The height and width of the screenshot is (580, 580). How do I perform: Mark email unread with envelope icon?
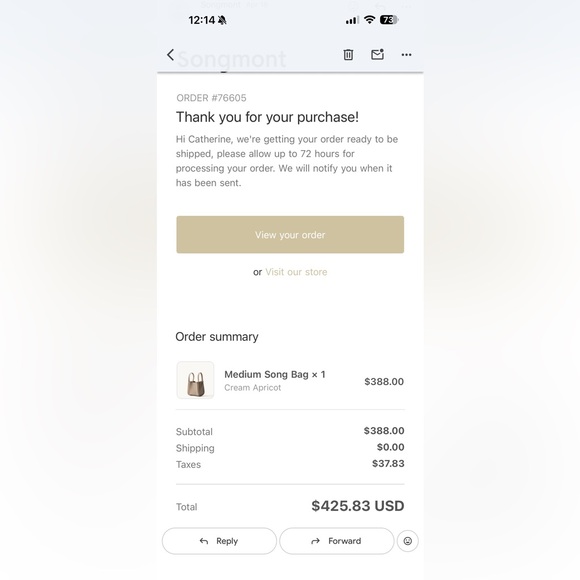[377, 54]
